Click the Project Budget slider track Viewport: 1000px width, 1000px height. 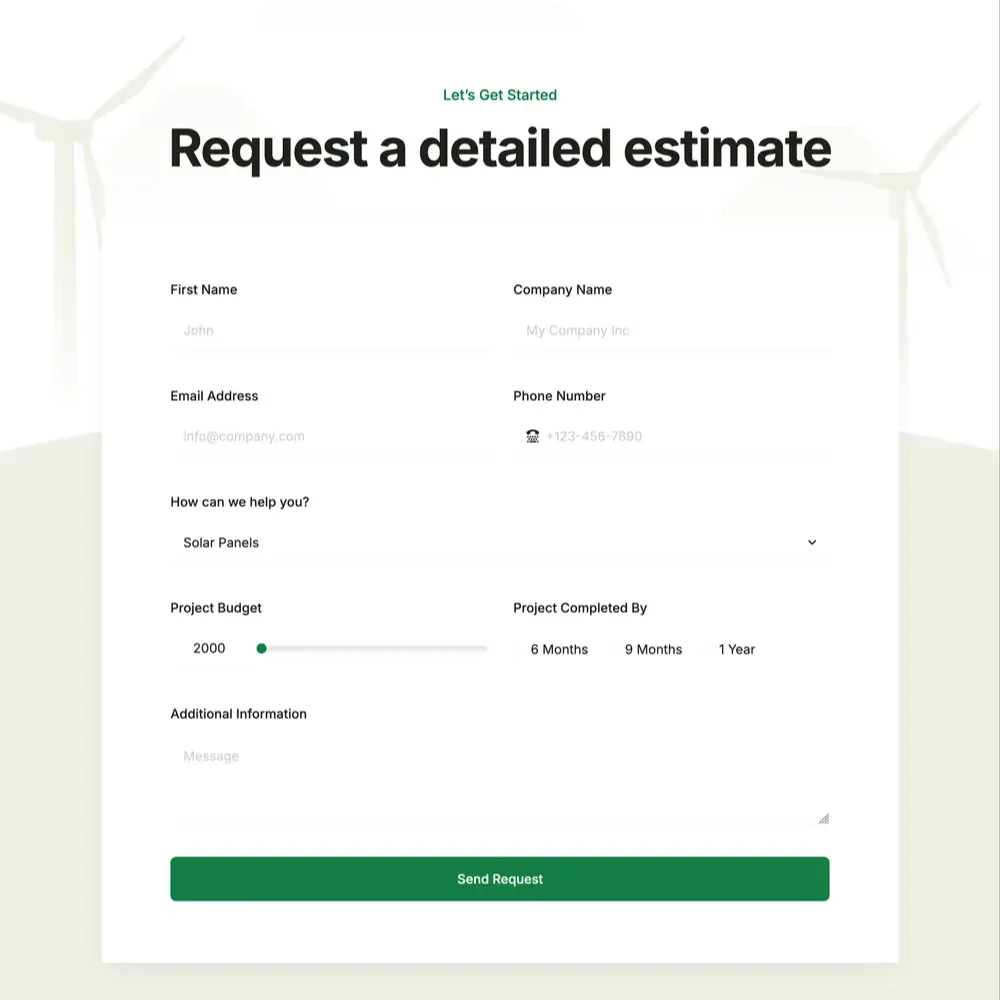(380, 648)
